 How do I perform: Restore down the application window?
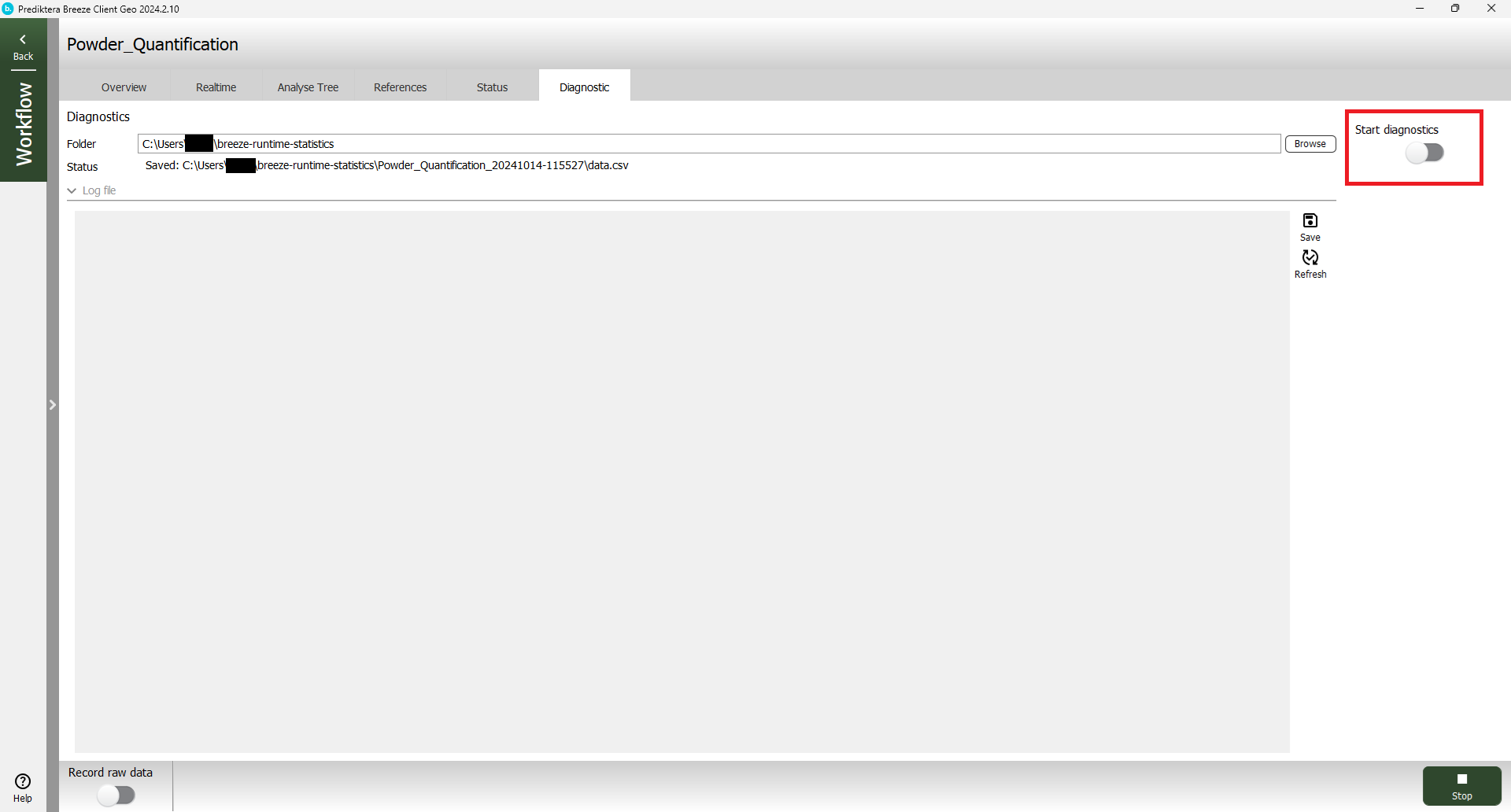tap(1455, 9)
